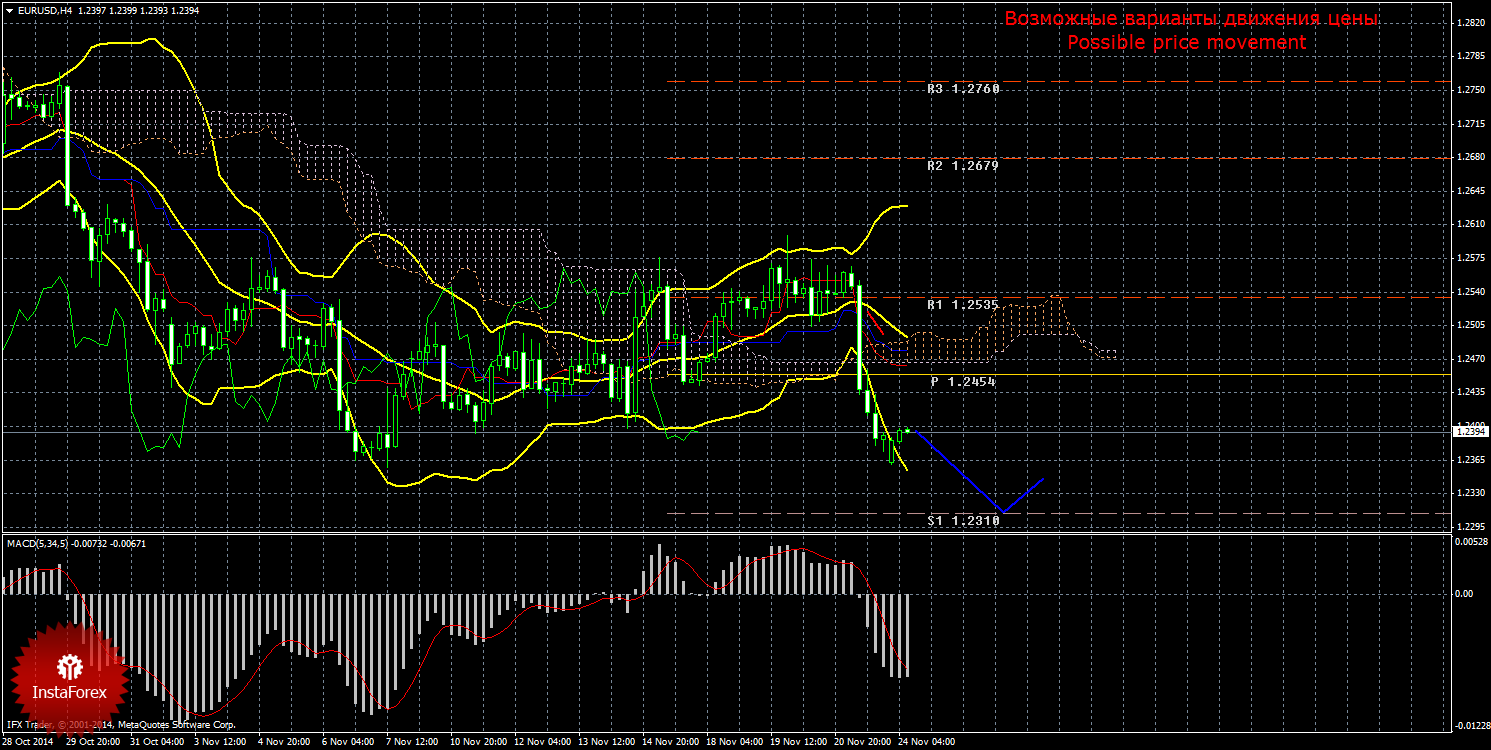
Task: Click the 24 Nov 04:00 date marker
Action: 926,742
